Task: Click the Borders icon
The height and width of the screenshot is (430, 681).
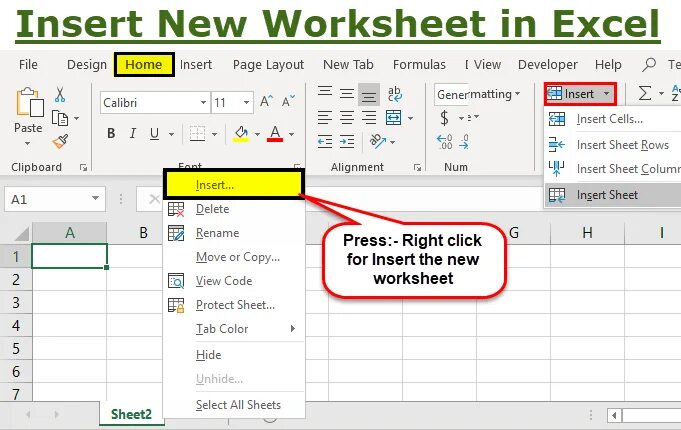Action: pyautogui.click(x=197, y=134)
